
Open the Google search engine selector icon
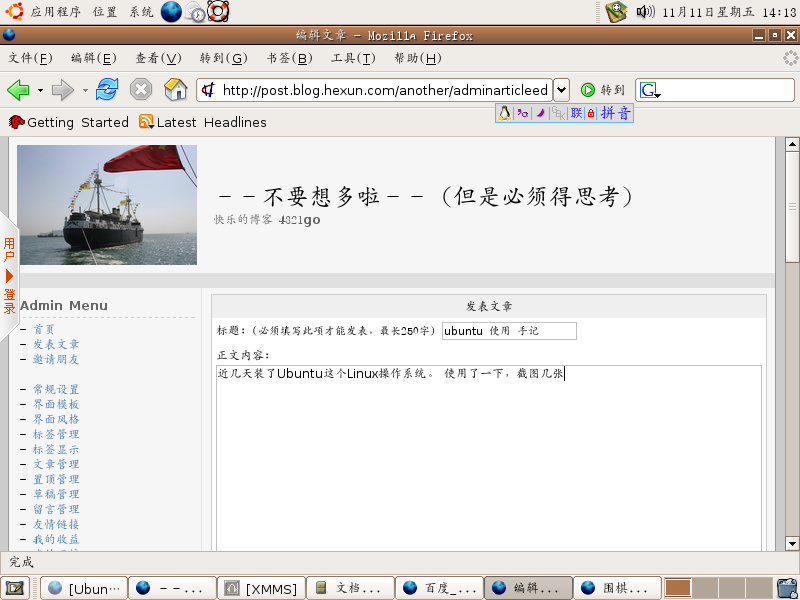click(650, 91)
